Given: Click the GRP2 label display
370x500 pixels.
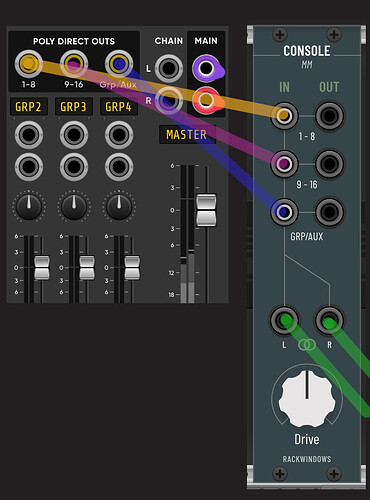Looking at the screenshot, I should click(29, 107).
